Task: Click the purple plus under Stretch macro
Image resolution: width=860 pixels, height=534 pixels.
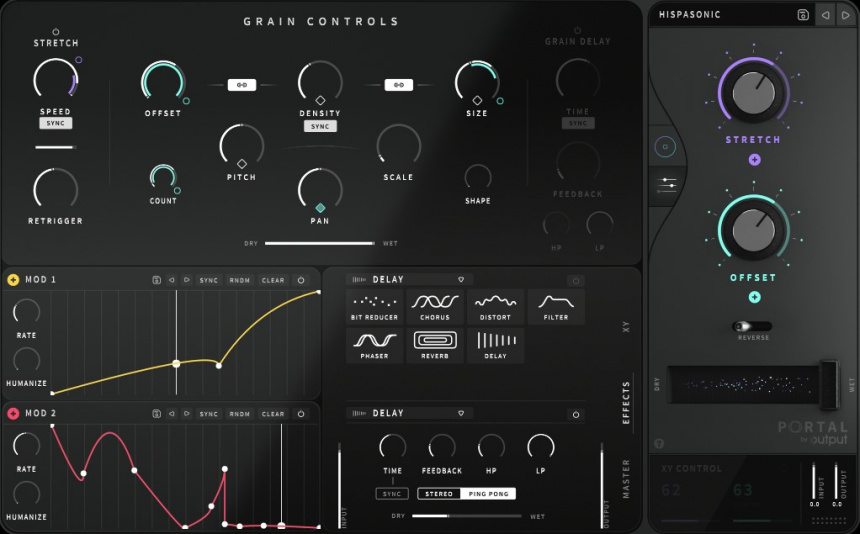Action: pyautogui.click(x=755, y=160)
